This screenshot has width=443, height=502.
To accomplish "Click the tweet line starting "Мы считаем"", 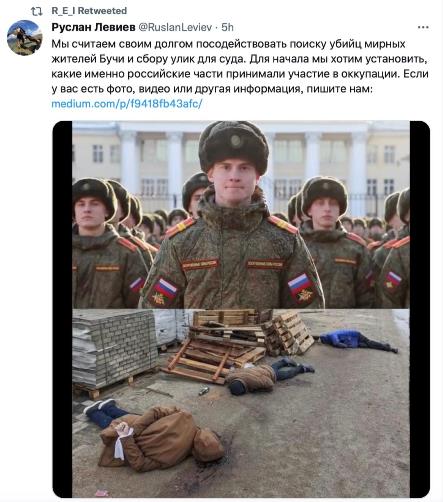I will 228,44.
